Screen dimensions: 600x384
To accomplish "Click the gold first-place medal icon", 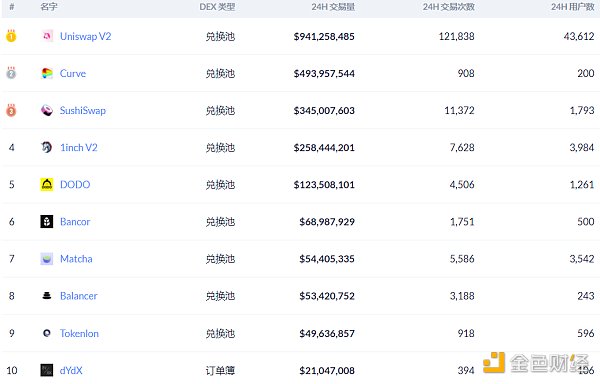I will click(11, 36).
